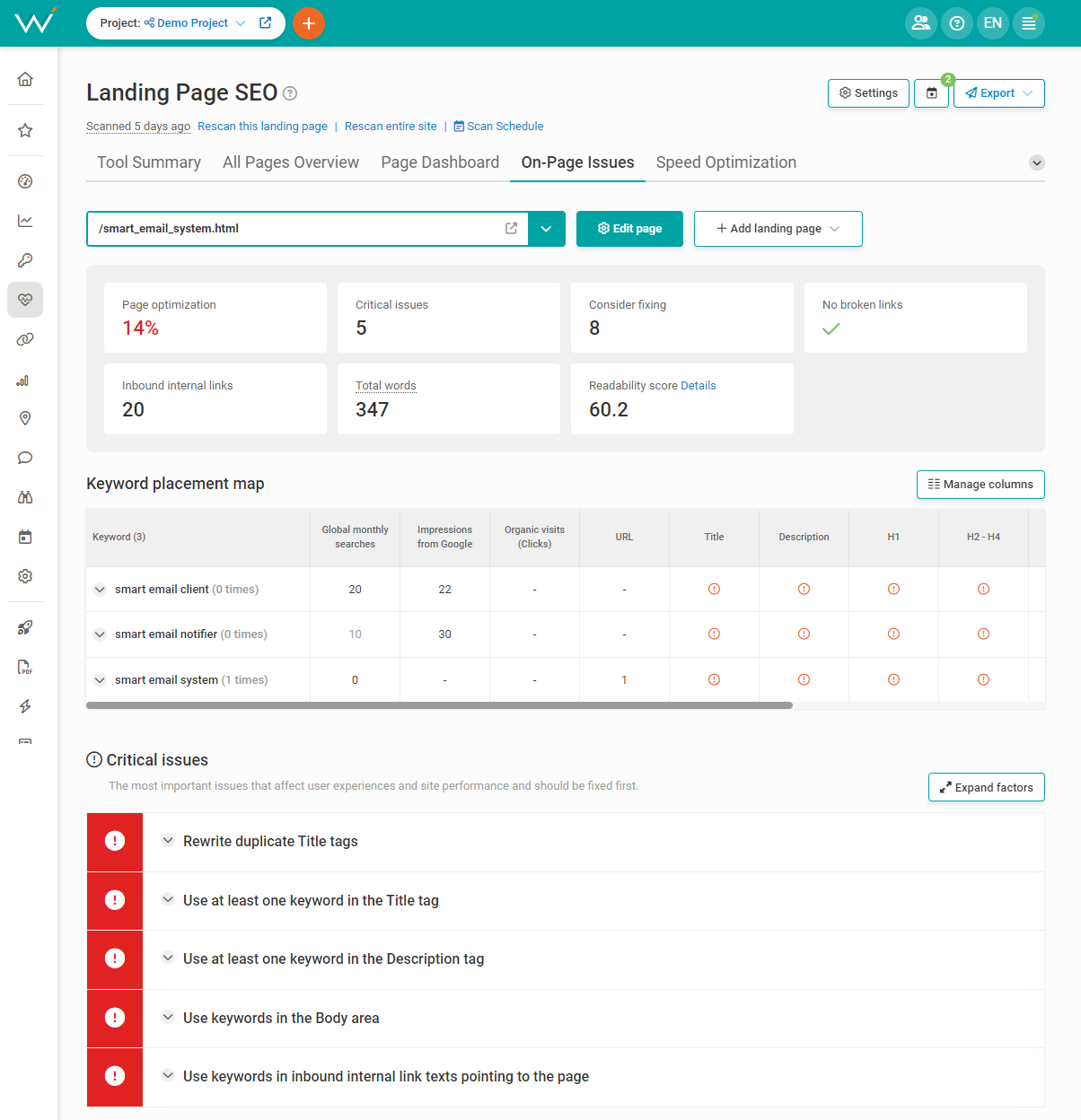Expand the smart email system keyword row
This screenshot has height=1120, width=1081.
100,680
